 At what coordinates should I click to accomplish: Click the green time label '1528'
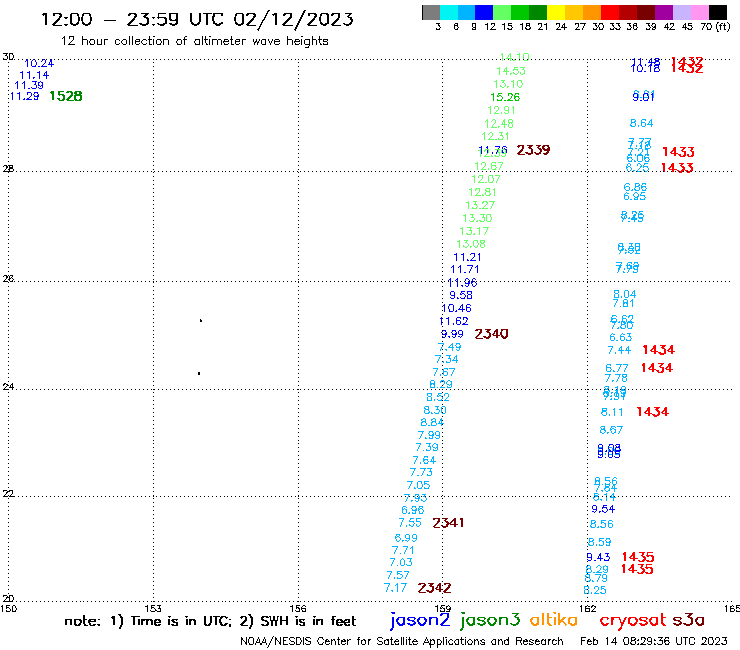(x=66, y=96)
